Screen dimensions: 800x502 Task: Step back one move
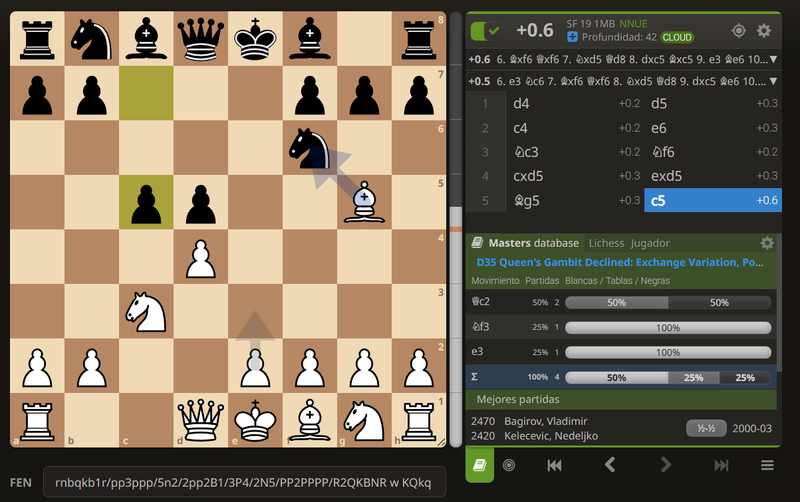(x=610, y=465)
